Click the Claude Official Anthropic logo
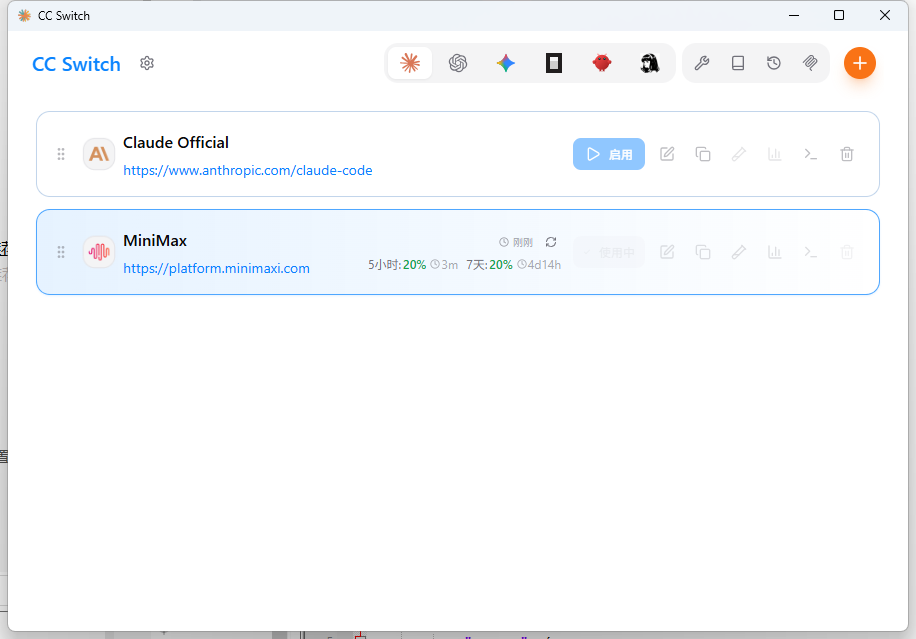Image resolution: width=916 pixels, height=639 pixels. coord(99,154)
